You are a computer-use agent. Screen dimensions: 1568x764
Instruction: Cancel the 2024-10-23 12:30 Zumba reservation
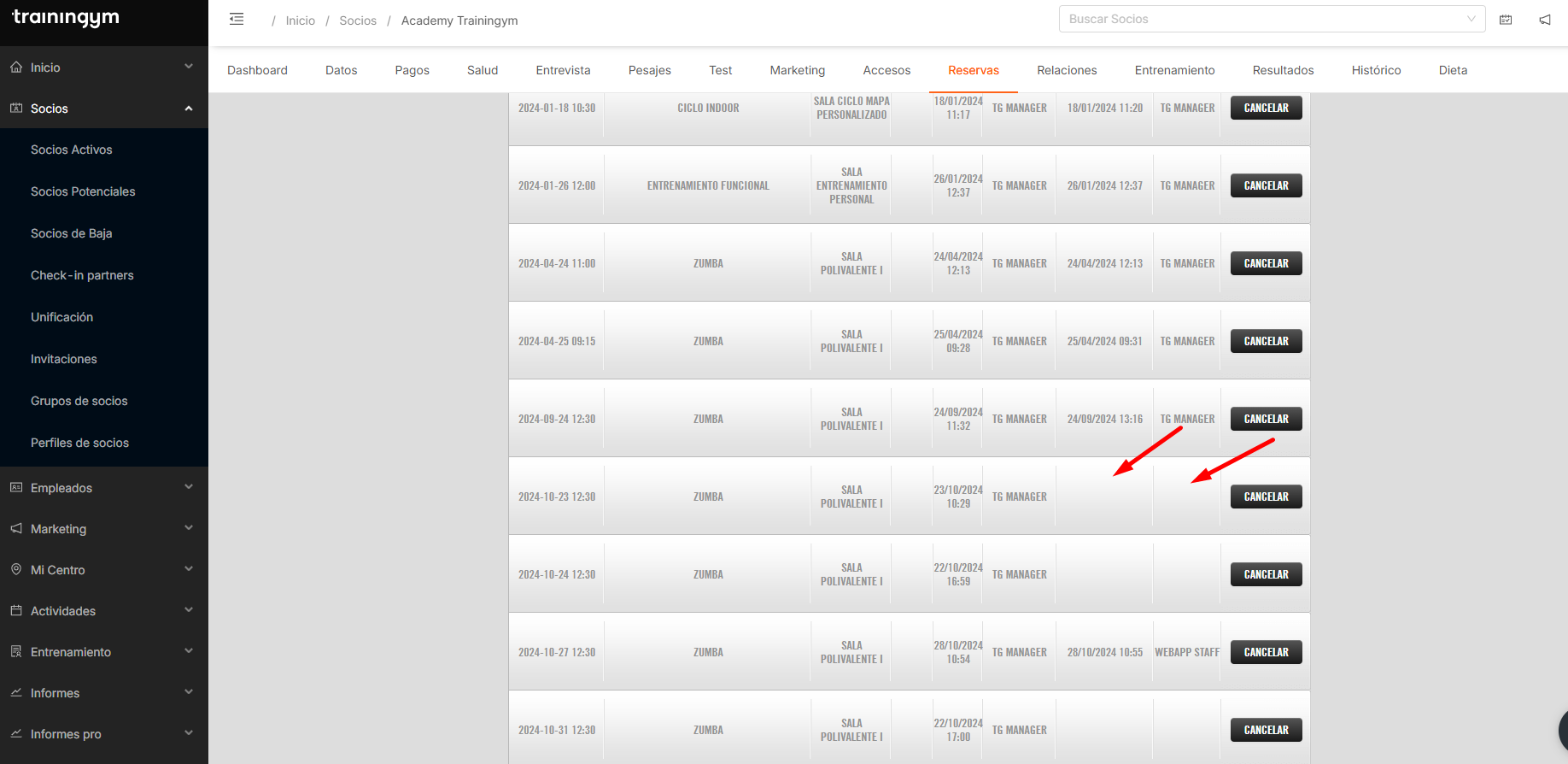[x=1266, y=497]
